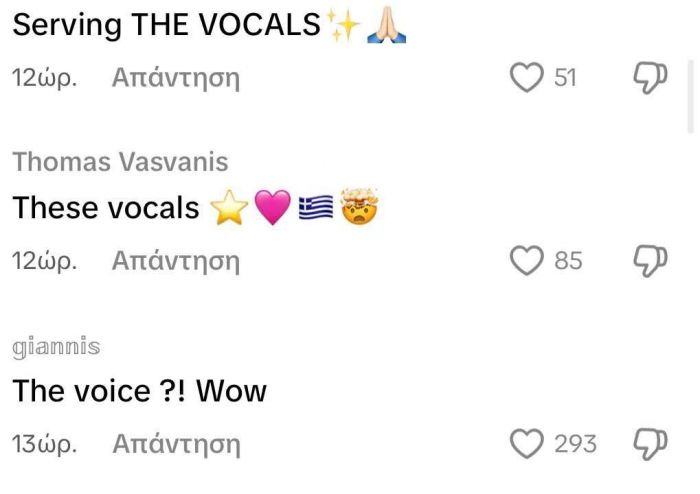Dislike the "Serving THE VOCALS" comment
Screen dimensions: 700x494
[x=650, y=78]
